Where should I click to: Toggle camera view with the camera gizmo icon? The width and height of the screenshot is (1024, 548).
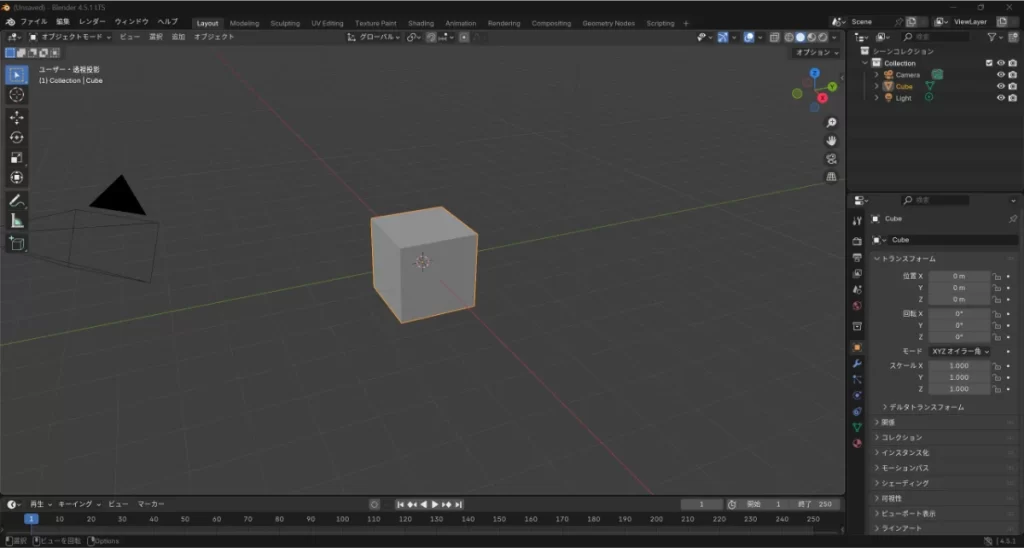[831, 159]
